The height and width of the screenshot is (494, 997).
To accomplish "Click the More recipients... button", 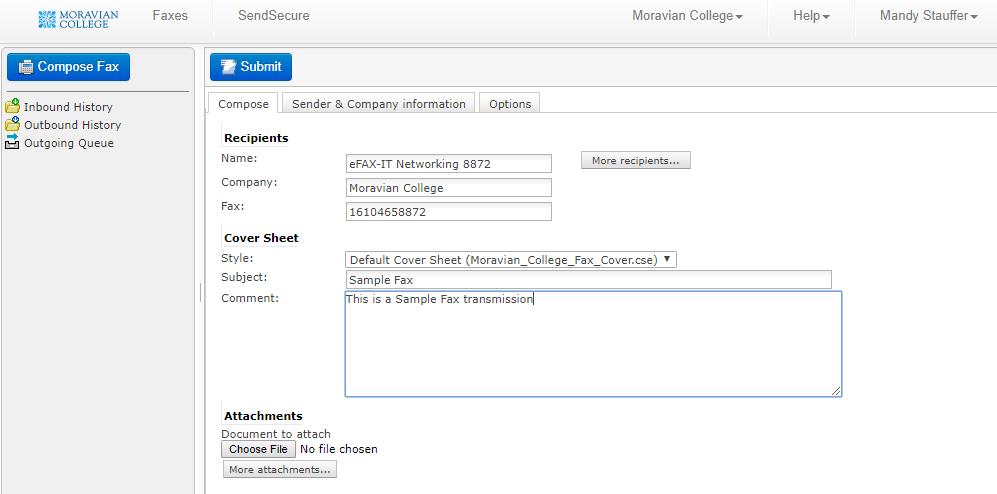I will click(x=636, y=160).
